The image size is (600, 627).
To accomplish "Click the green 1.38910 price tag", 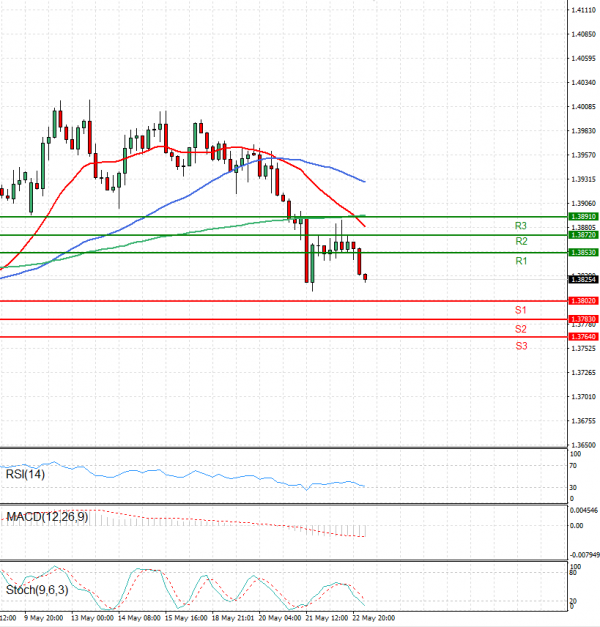I will coord(584,216).
